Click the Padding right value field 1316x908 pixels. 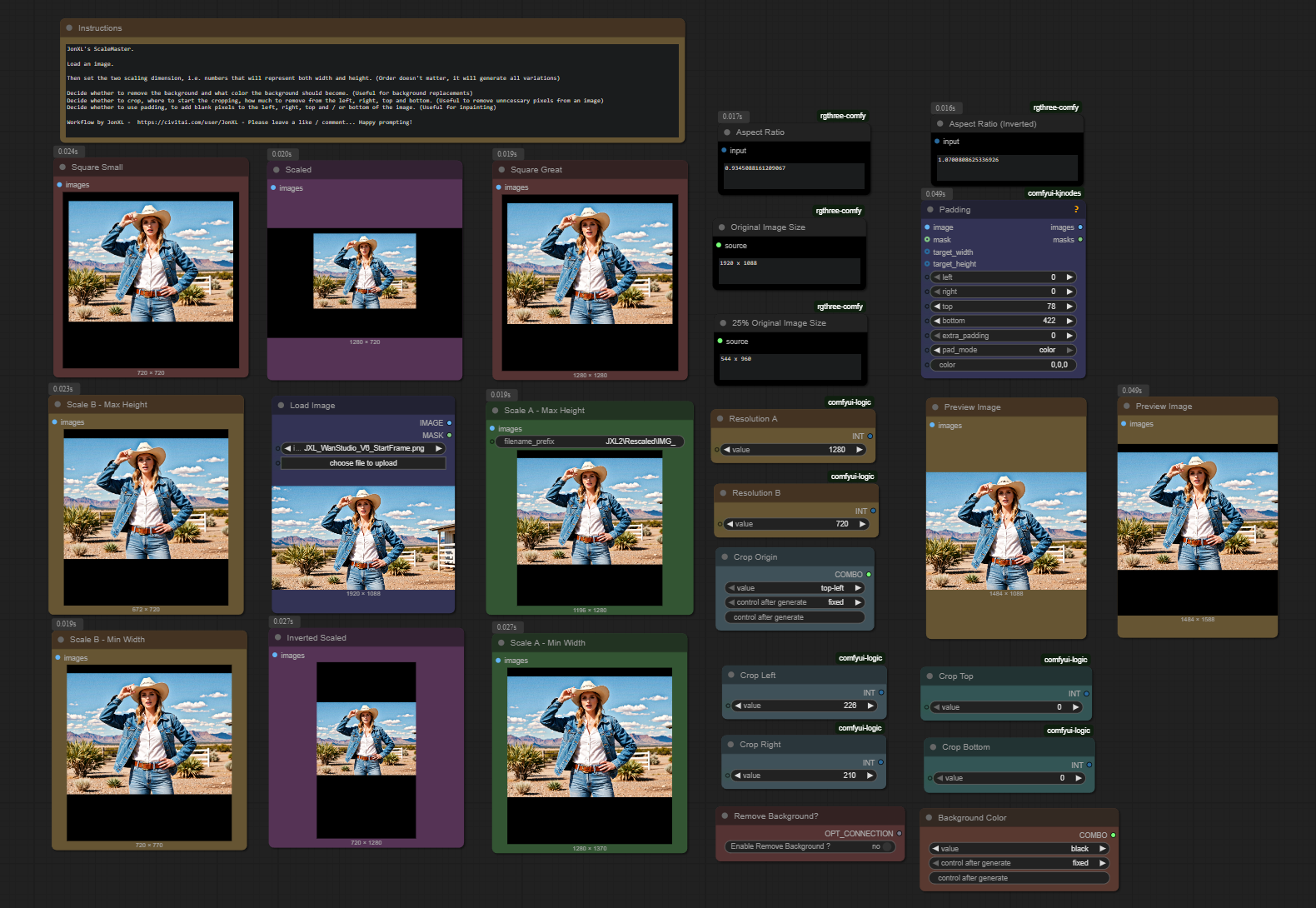(1004, 292)
